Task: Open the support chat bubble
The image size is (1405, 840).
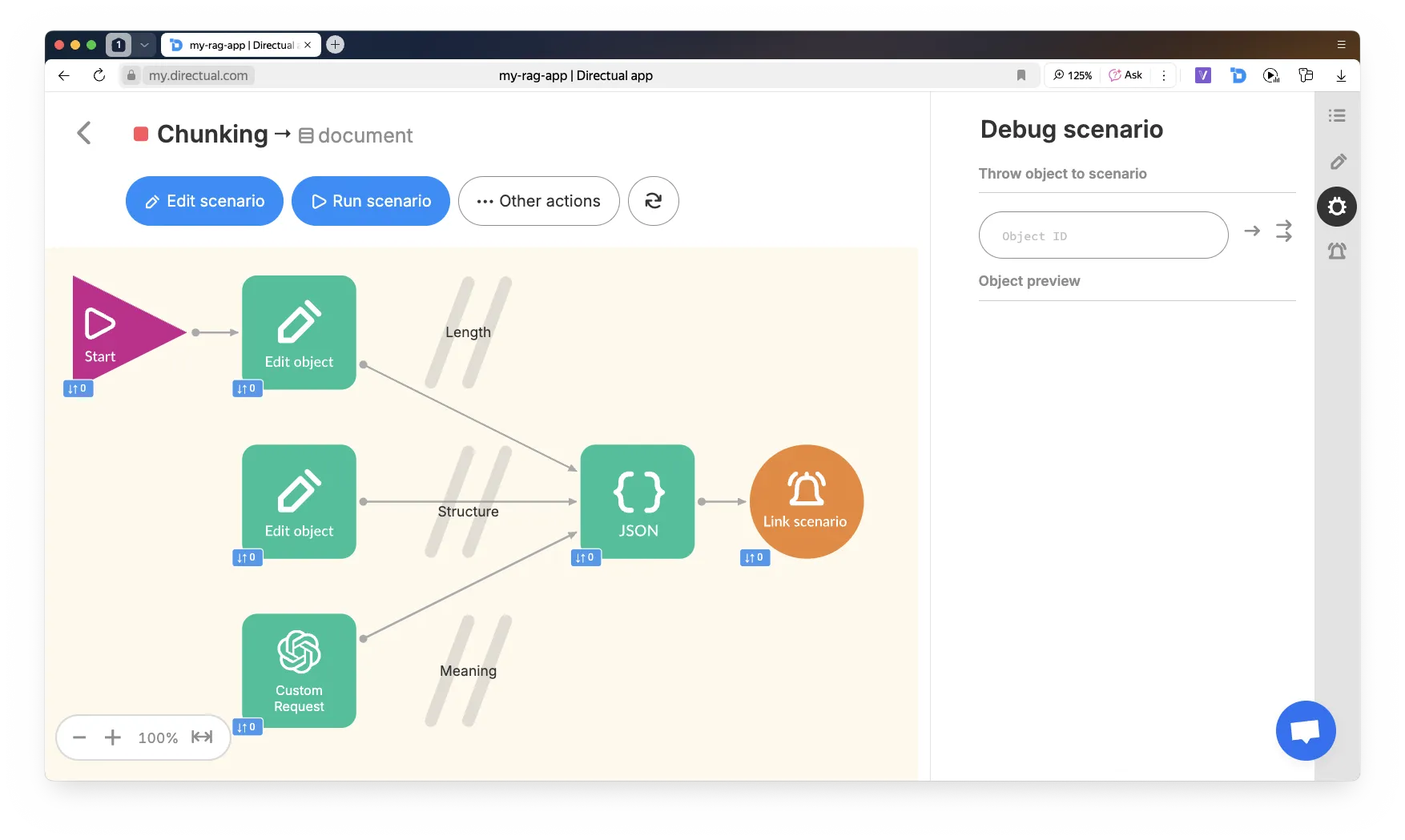Action: pyautogui.click(x=1305, y=730)
